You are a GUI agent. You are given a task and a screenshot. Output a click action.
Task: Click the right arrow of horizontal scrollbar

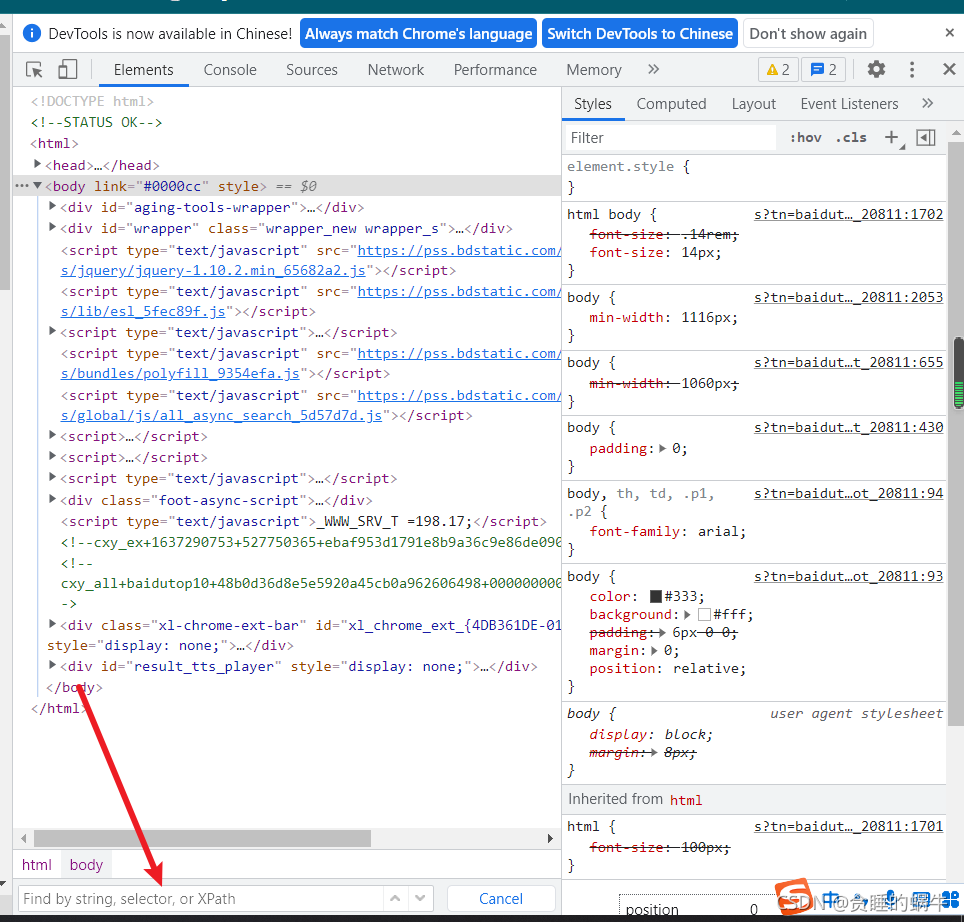click(550, 838)
